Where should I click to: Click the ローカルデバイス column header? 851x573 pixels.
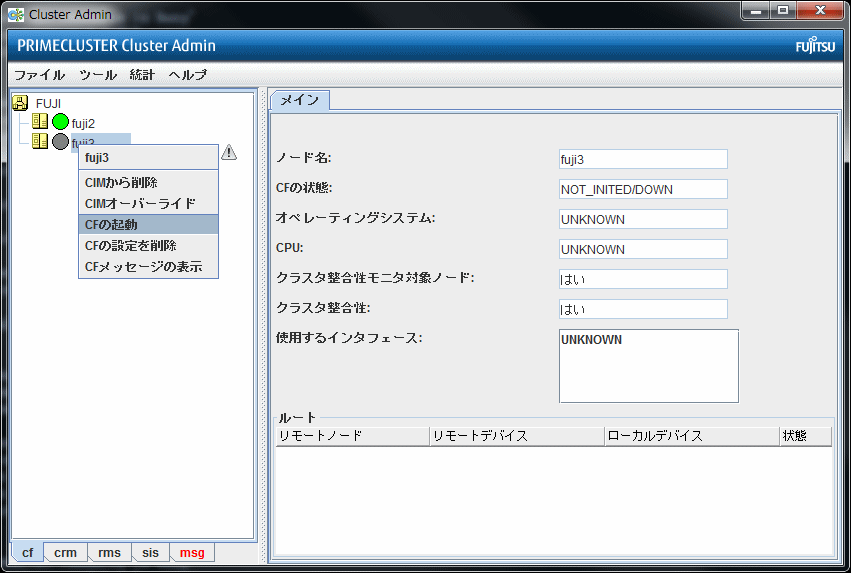point(692,436)
